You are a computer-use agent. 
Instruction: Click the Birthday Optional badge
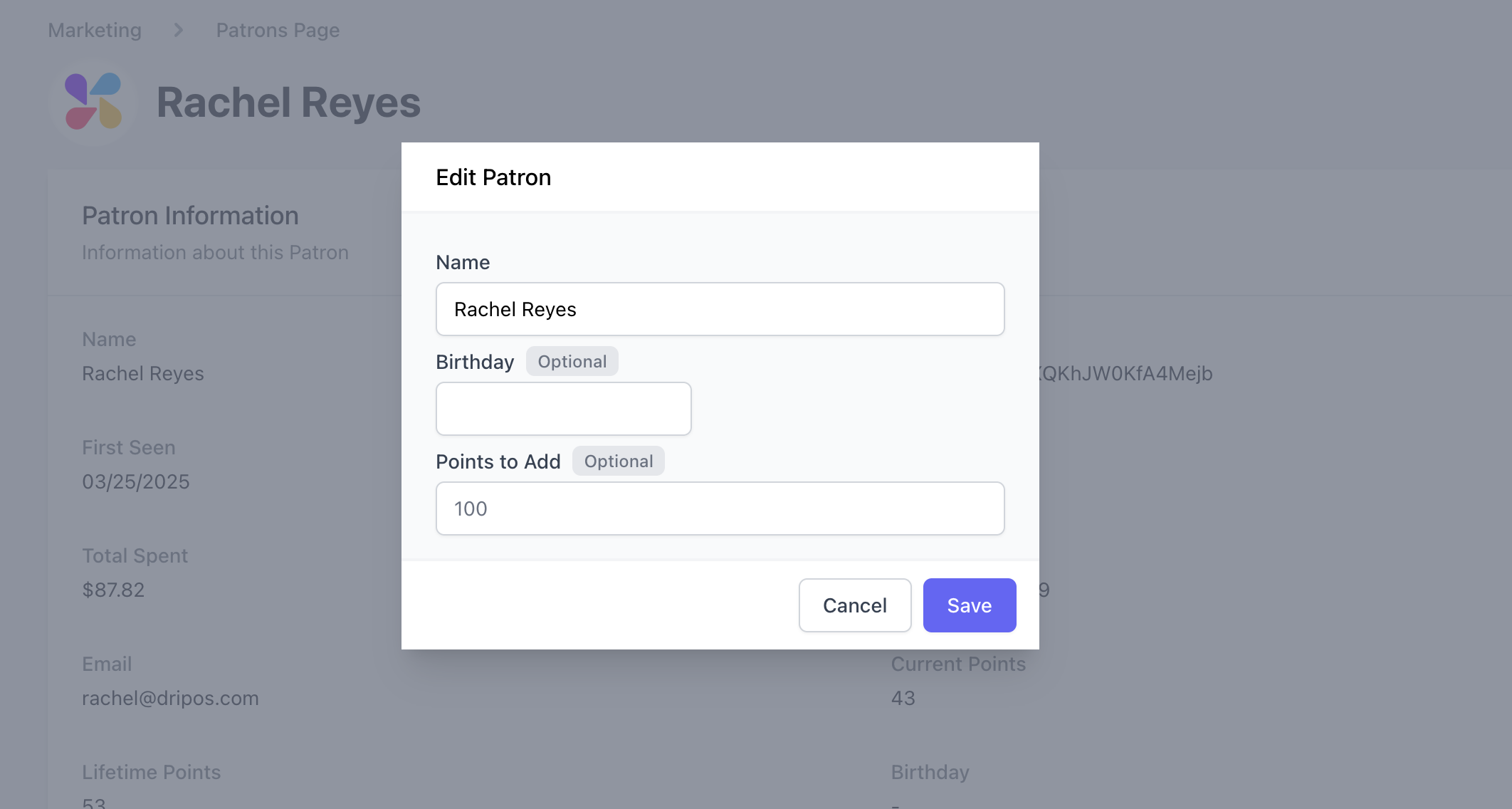tap(572, 361)
